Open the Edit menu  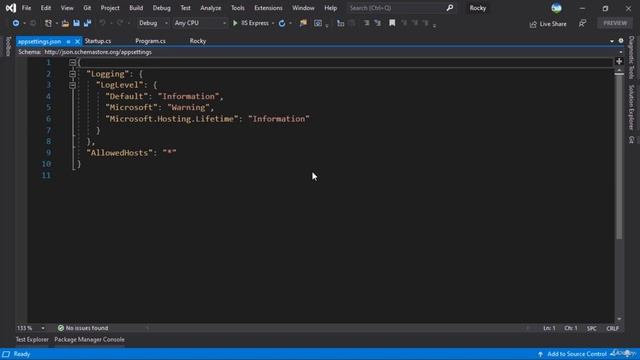[46, 8]
